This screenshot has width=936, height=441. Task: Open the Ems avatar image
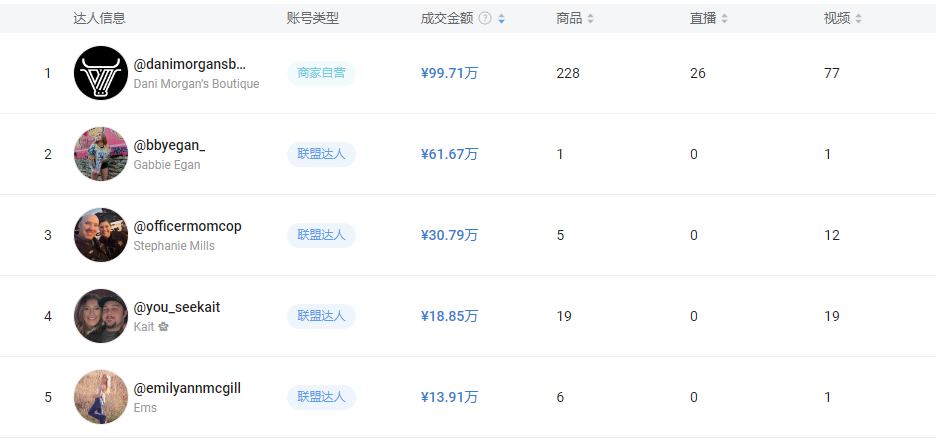click(x=101, y=397)
